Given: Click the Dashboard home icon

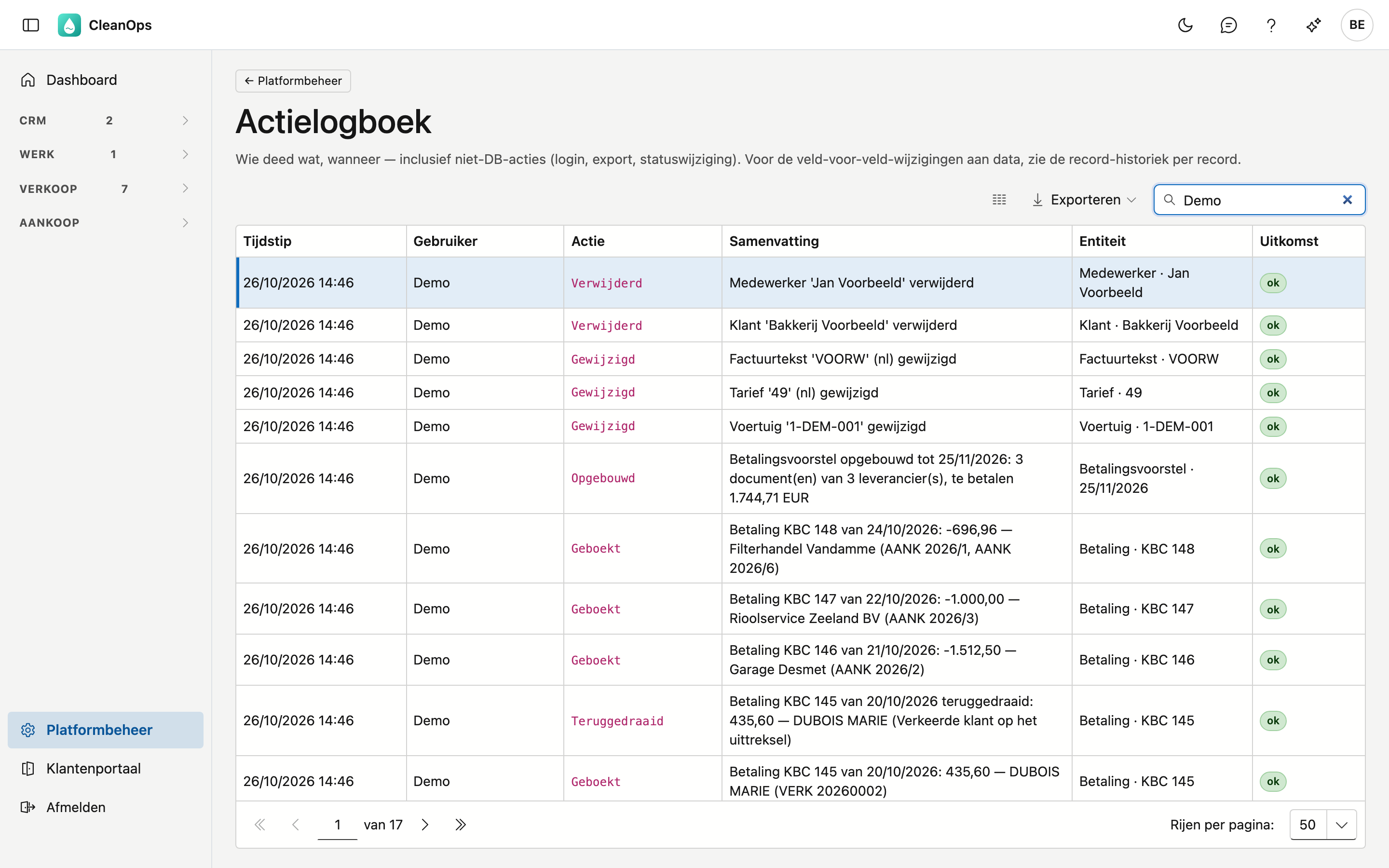Looking at the screenshot, I should point(28,80).
